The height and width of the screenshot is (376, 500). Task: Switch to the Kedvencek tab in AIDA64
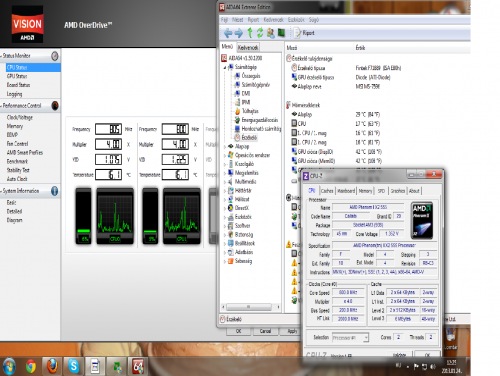coord(248,48)
